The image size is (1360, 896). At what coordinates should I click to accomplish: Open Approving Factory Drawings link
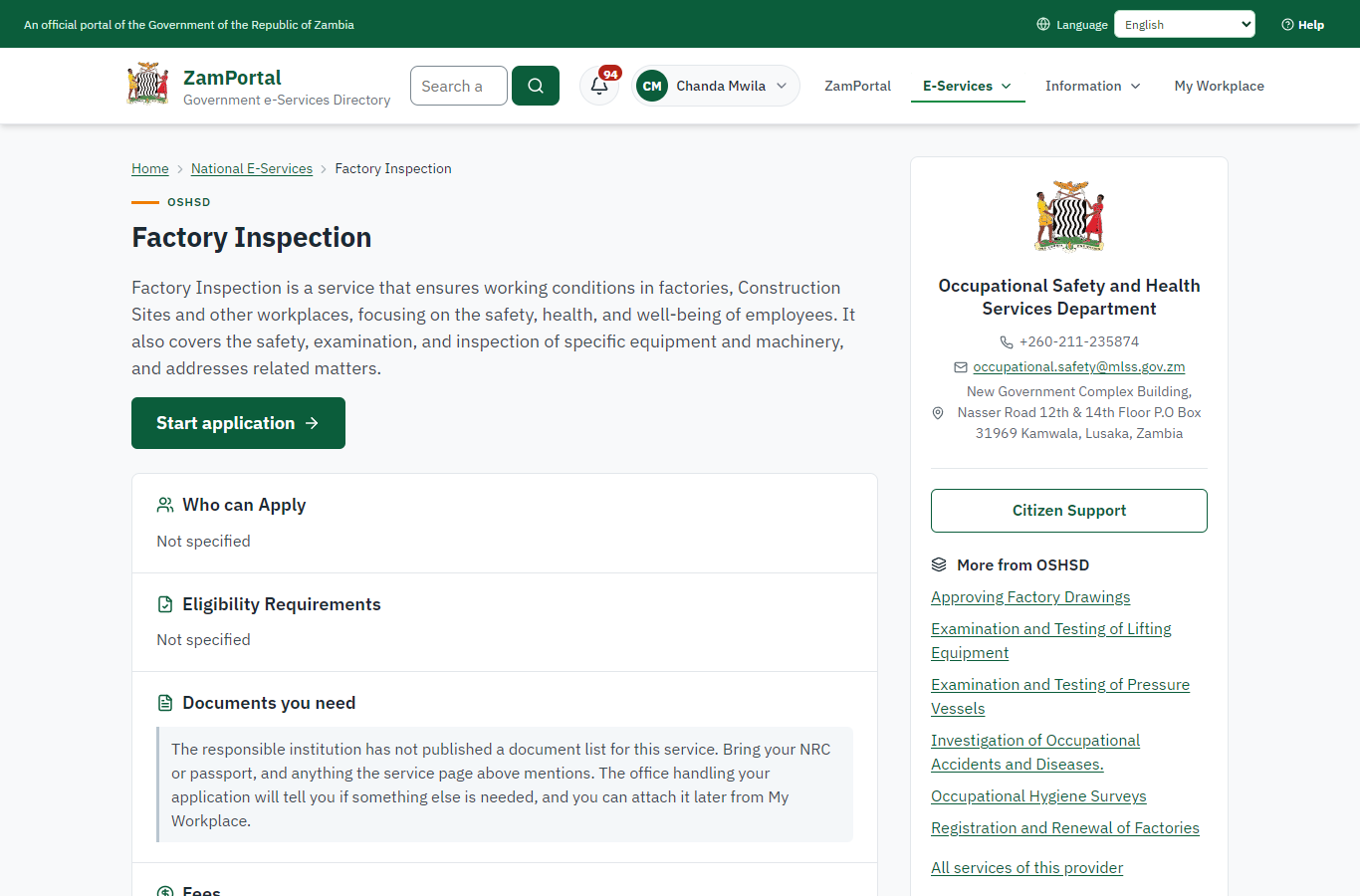tap(1030, 597)
